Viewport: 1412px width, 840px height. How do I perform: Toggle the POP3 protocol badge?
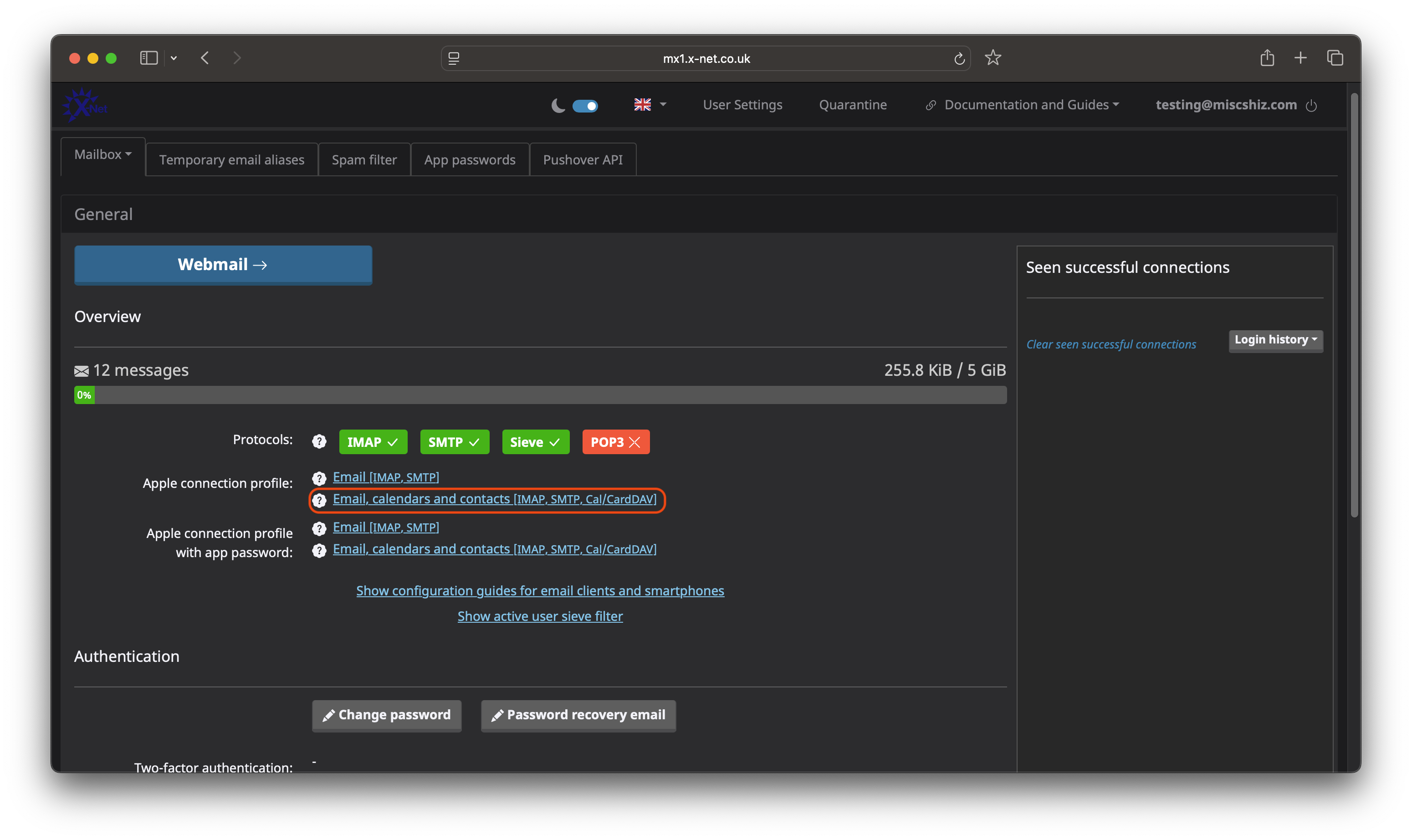[x=615, y=442]
